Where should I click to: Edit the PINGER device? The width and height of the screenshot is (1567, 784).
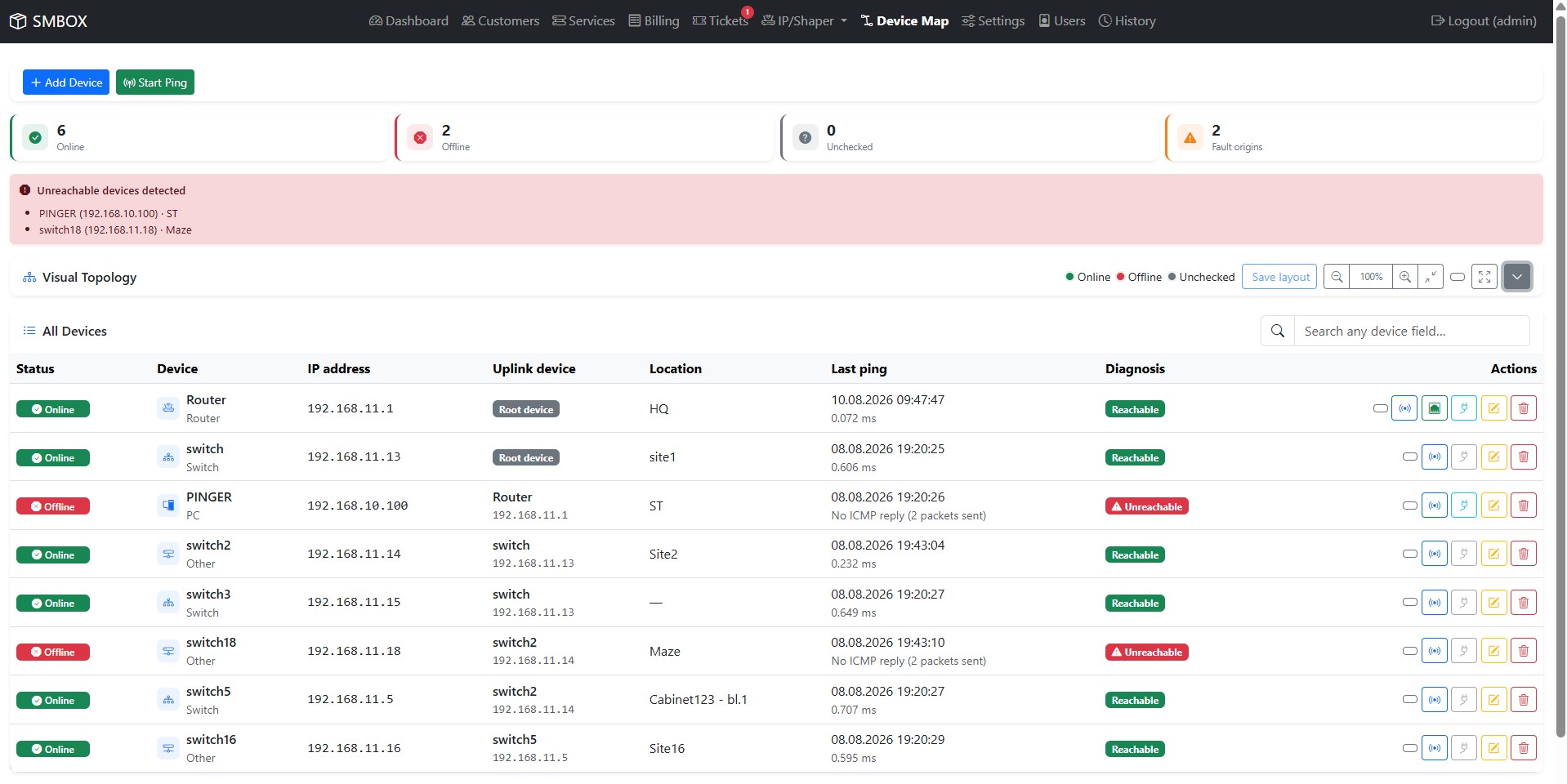click(1493, 506)
